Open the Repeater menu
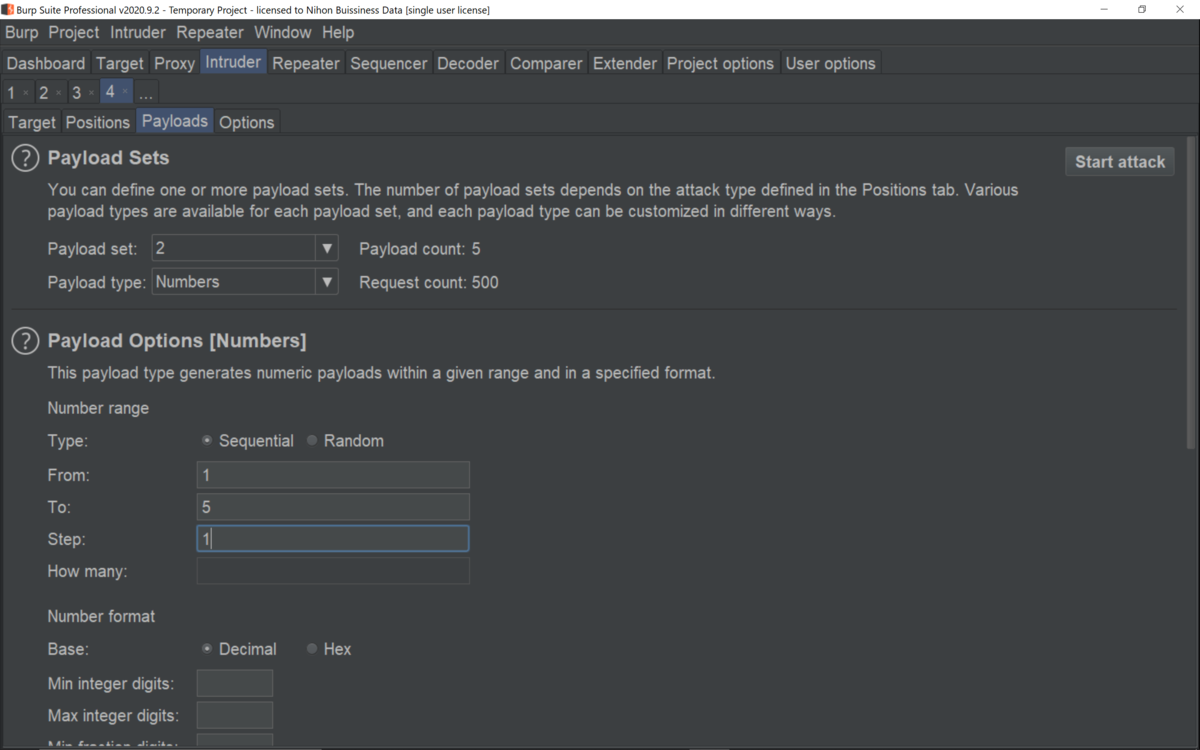Screen dimensions: 1200x750 (210, 32)
